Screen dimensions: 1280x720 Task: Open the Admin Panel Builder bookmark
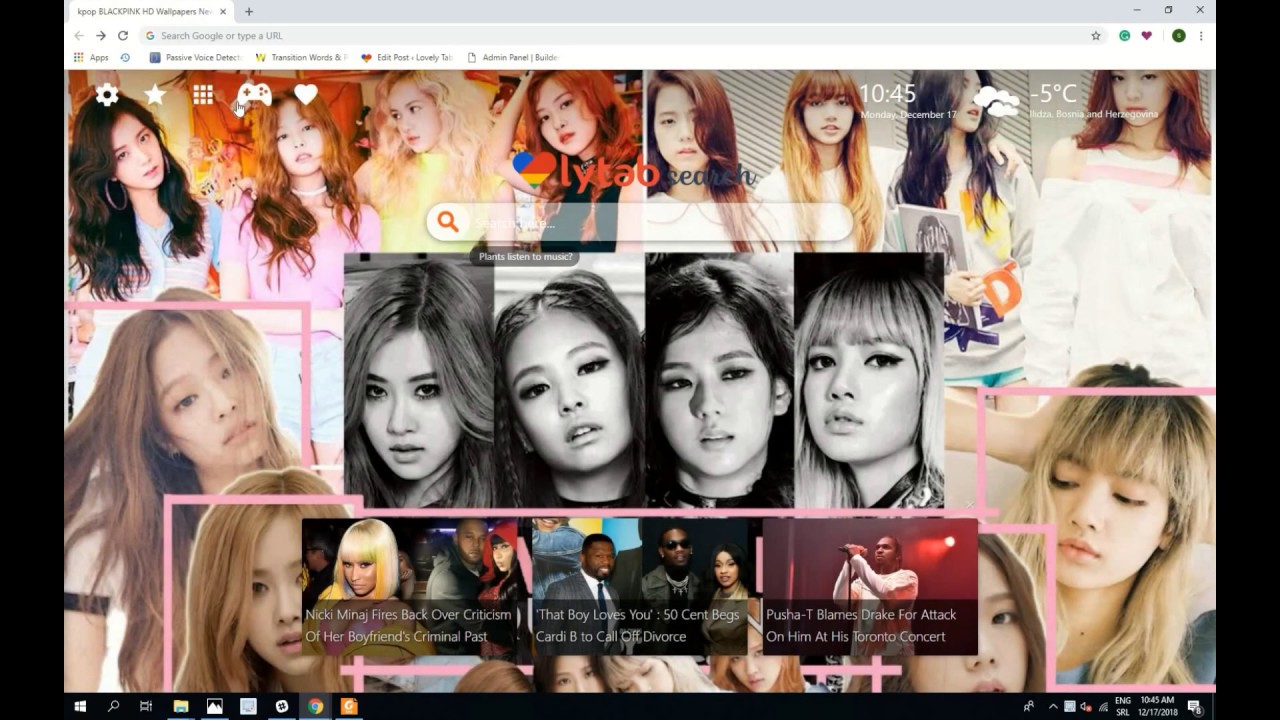tap(512, 57)
